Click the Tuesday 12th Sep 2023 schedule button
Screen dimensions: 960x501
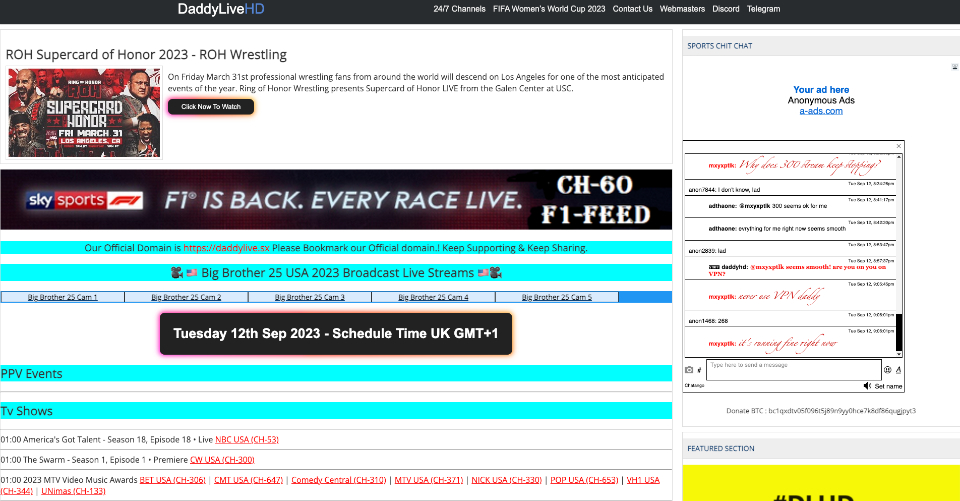click(336, 334)
